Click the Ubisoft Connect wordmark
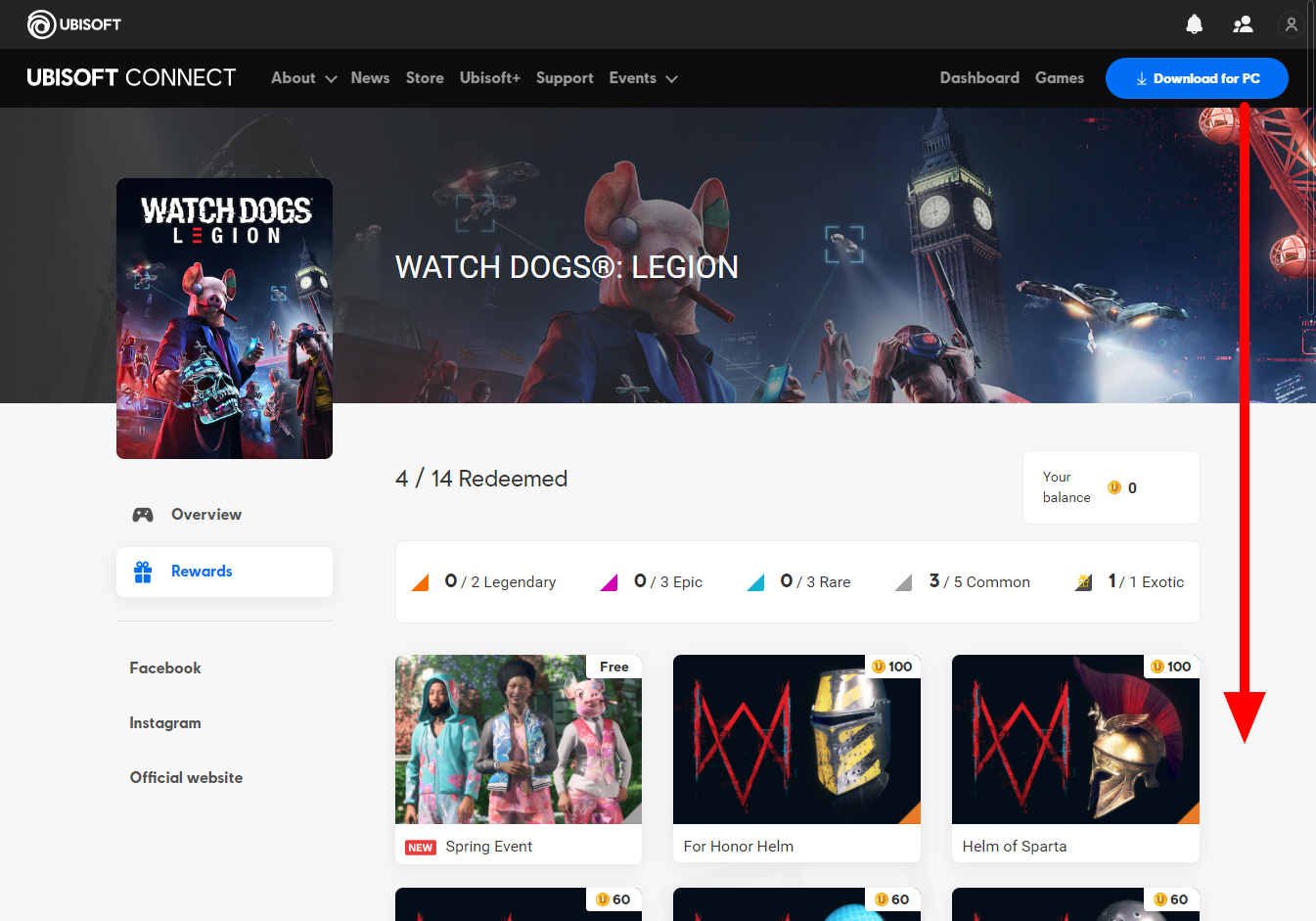The width and height of the screenshot is (1316, 921). click(x=131, y=78)
